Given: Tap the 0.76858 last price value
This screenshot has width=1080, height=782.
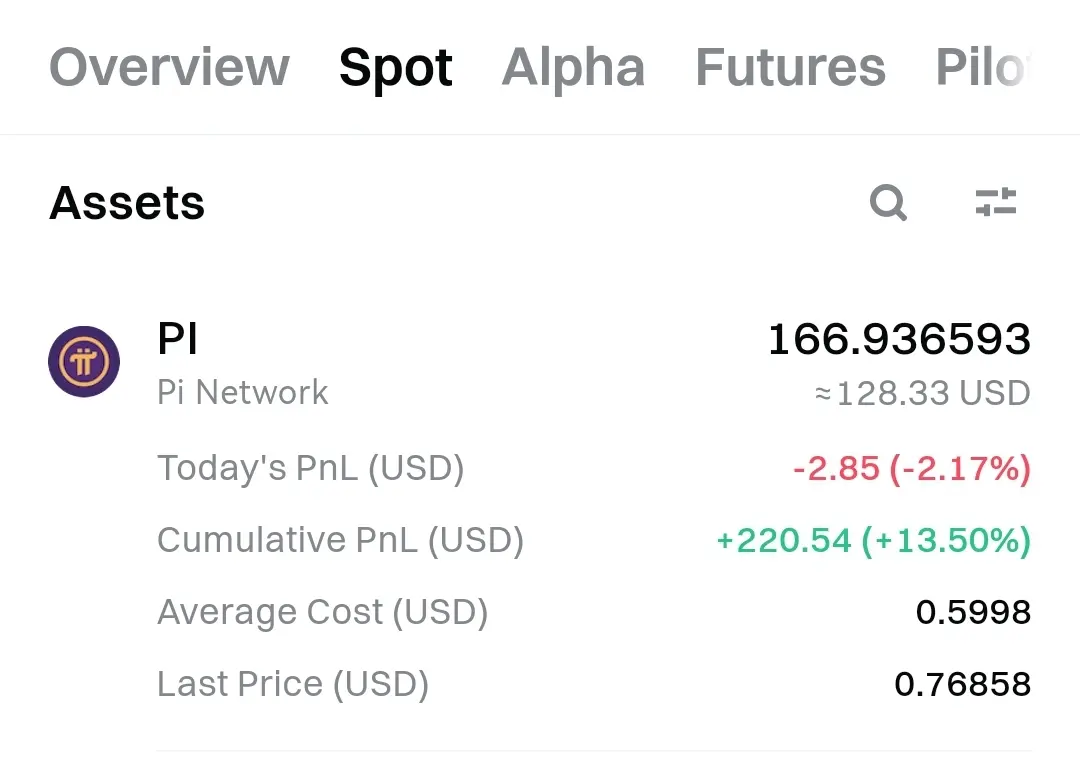Looking at the screenshot, I should [x=962, y=684].
